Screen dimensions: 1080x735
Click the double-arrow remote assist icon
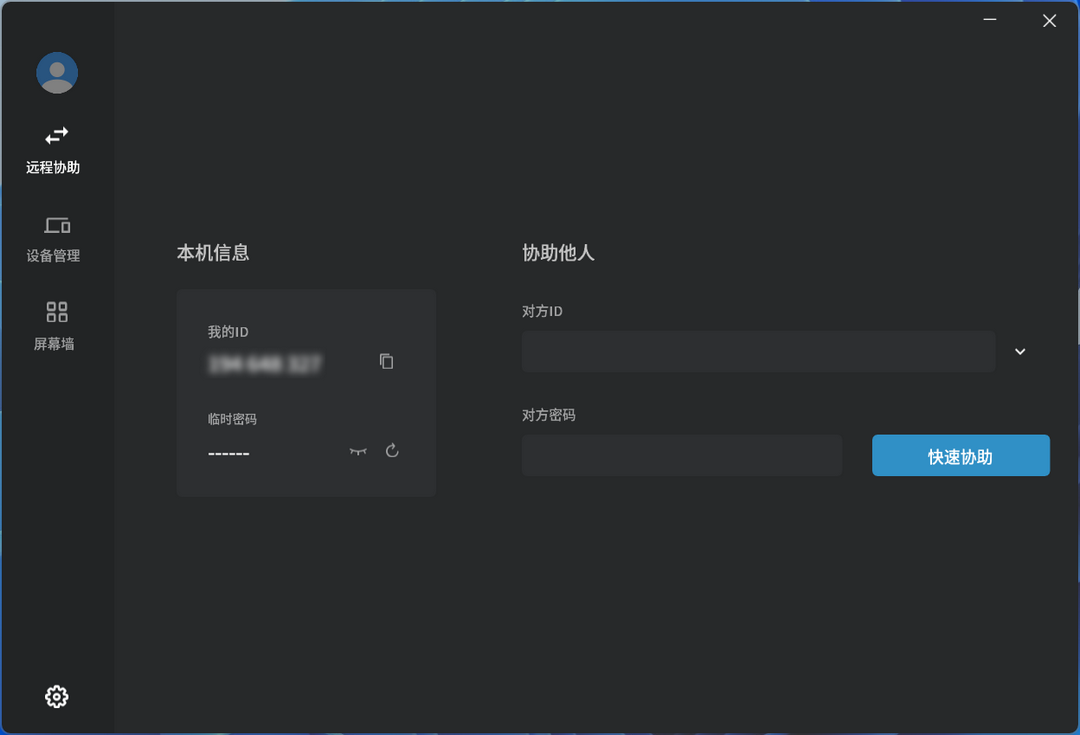click(56, 135)
